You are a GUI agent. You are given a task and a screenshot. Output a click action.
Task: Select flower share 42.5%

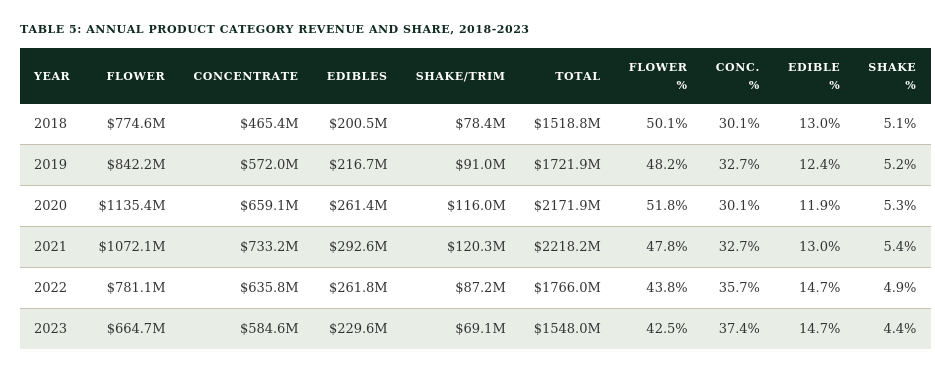pos(667,329)
